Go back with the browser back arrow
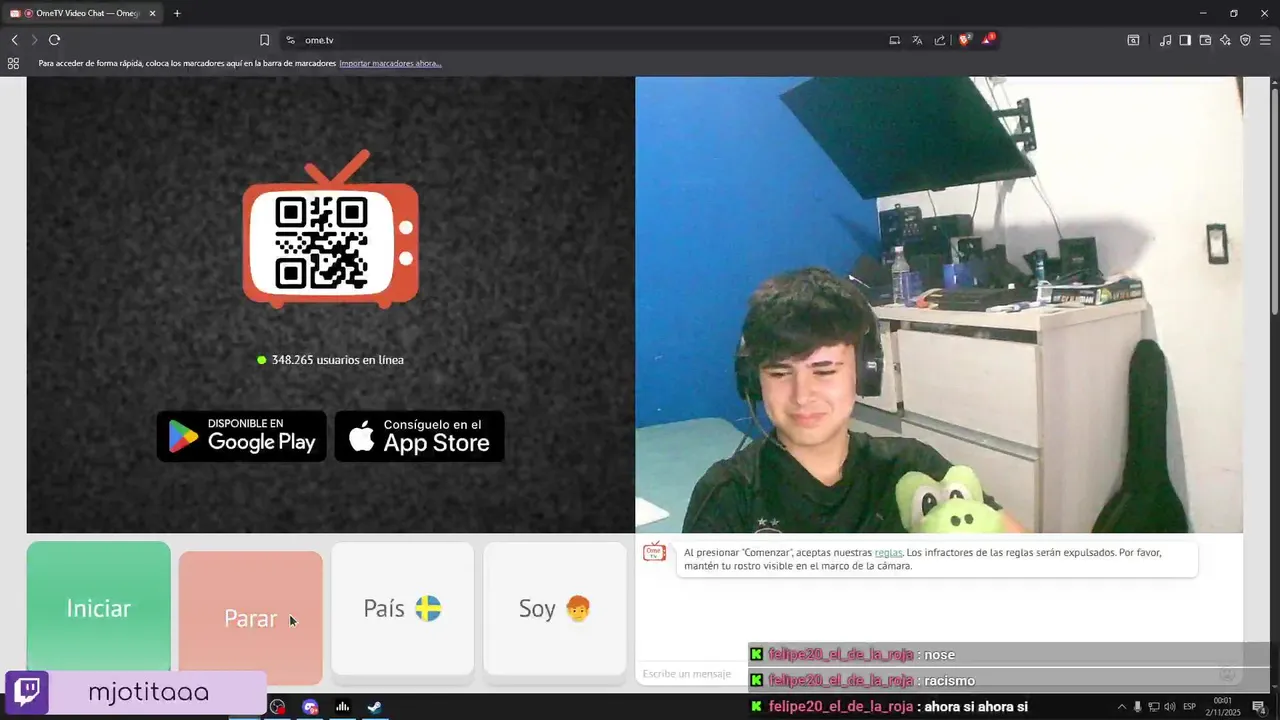1280x720 pixels. point(14,40)
